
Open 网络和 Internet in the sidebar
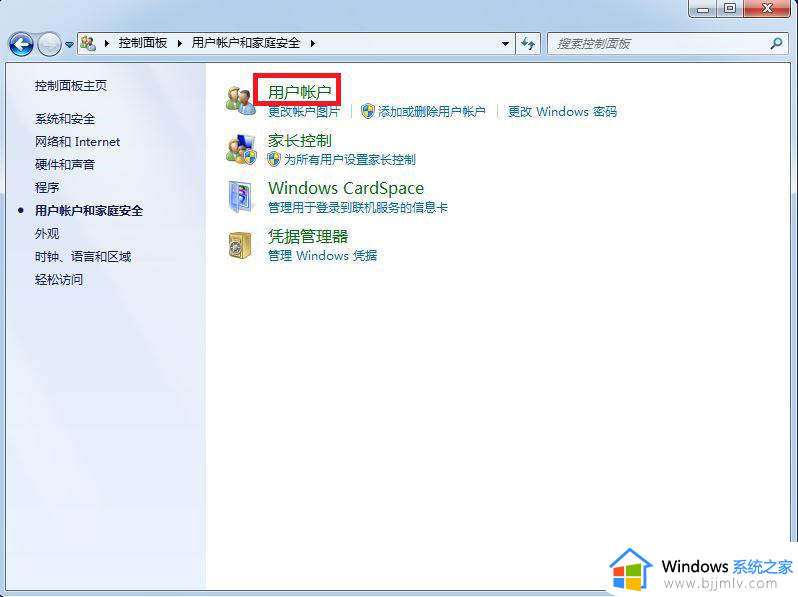[77, 141]
